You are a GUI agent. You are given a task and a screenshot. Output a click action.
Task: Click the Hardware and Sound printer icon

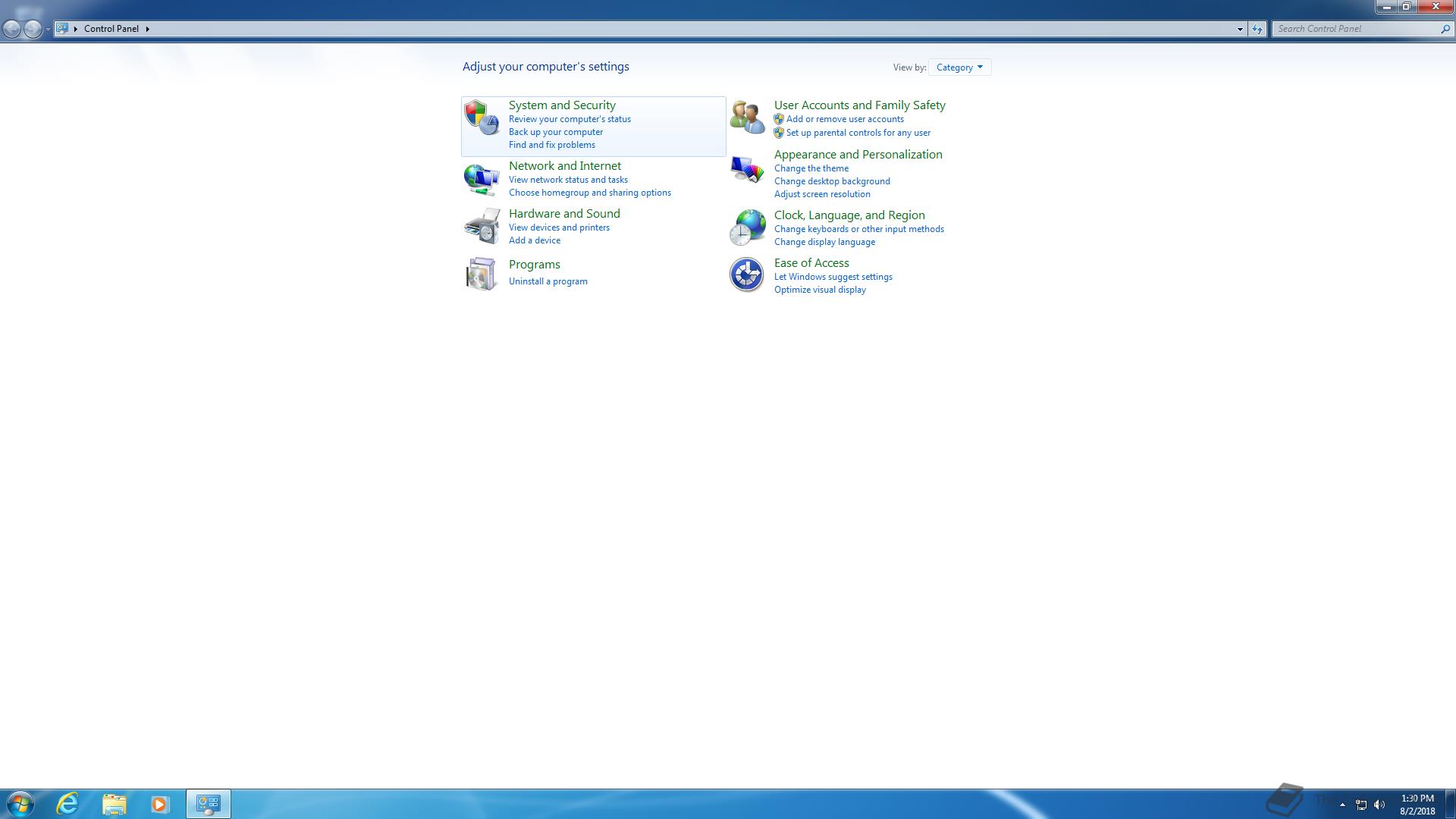click(482, 226)
